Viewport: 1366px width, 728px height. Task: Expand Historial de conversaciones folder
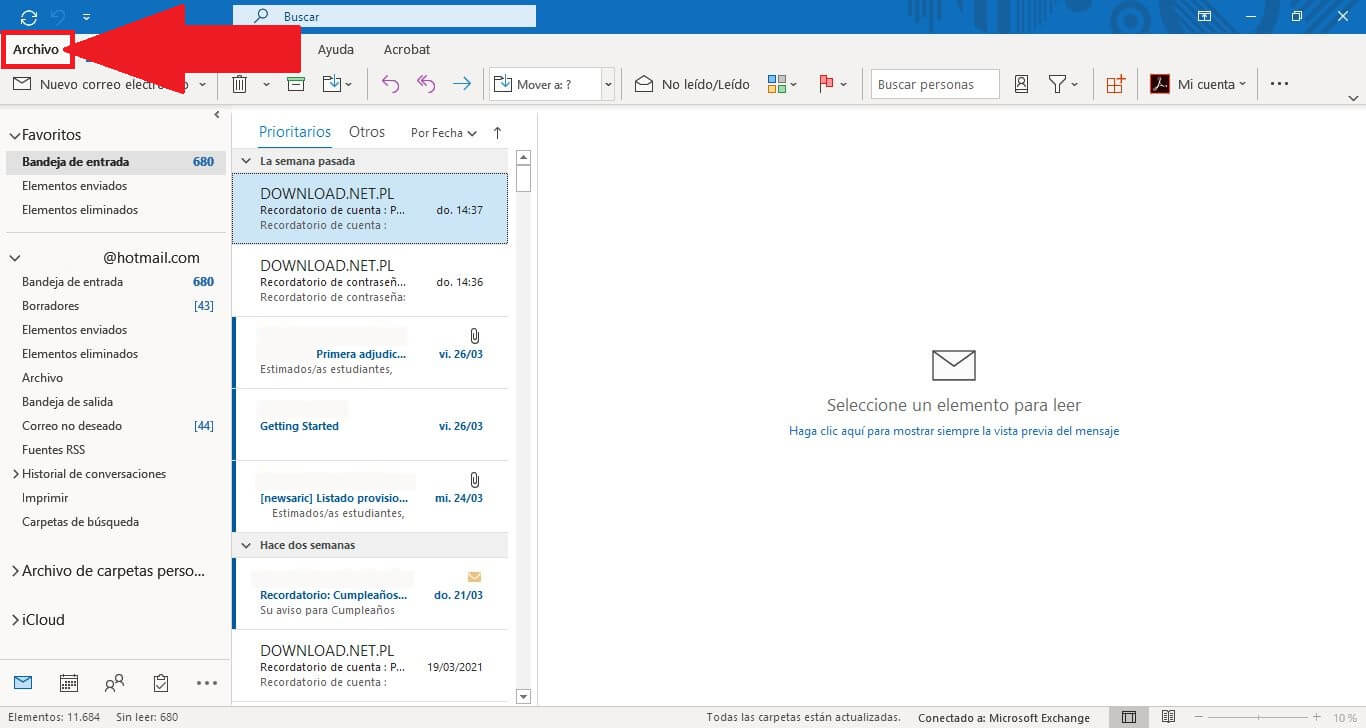point(15,474)
